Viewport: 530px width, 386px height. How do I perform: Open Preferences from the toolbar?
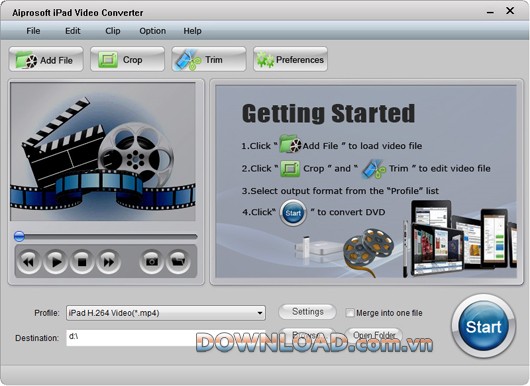coord(290,59)
